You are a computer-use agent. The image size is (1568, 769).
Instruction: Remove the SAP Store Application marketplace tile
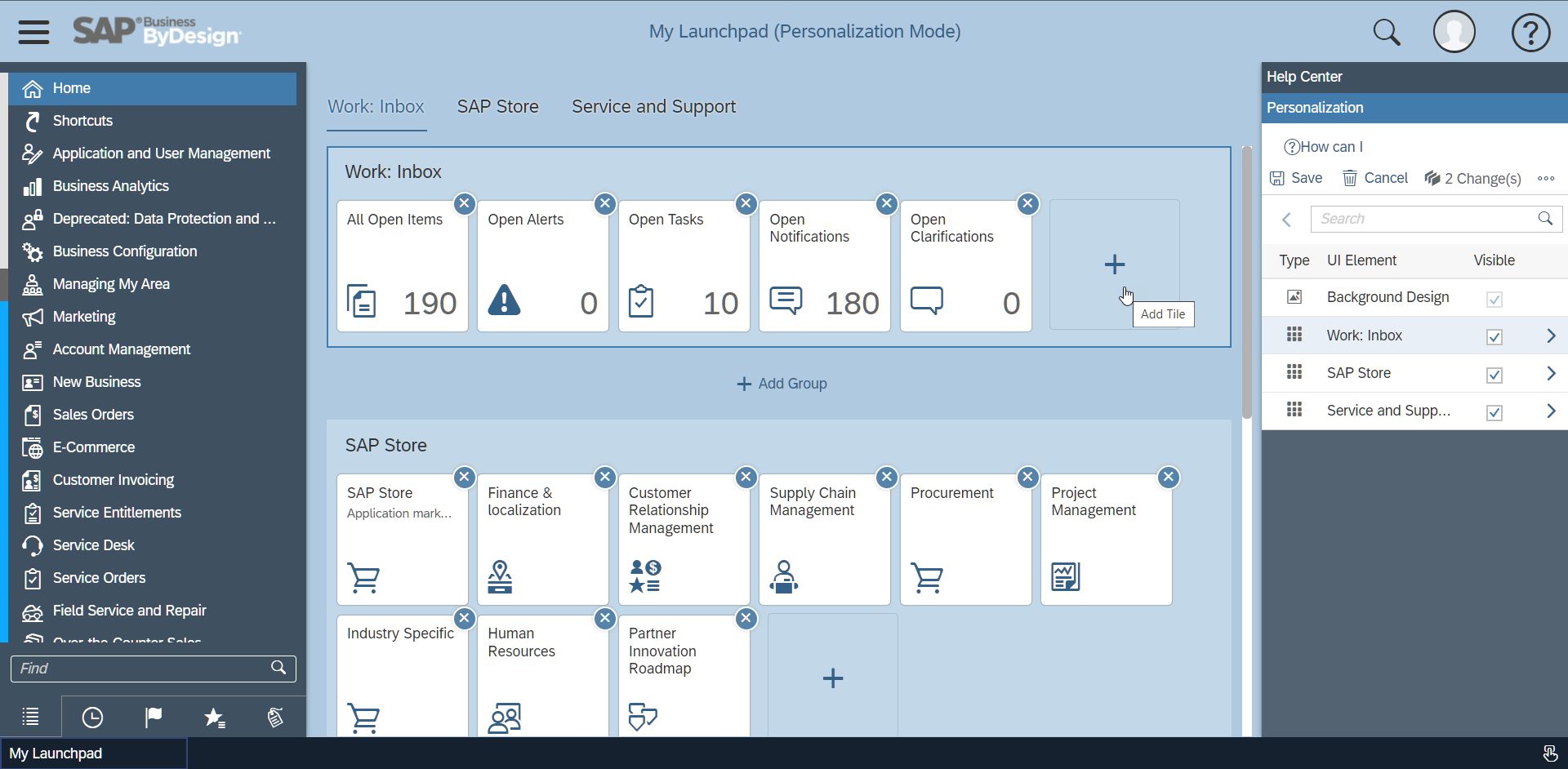click(464, 478)
